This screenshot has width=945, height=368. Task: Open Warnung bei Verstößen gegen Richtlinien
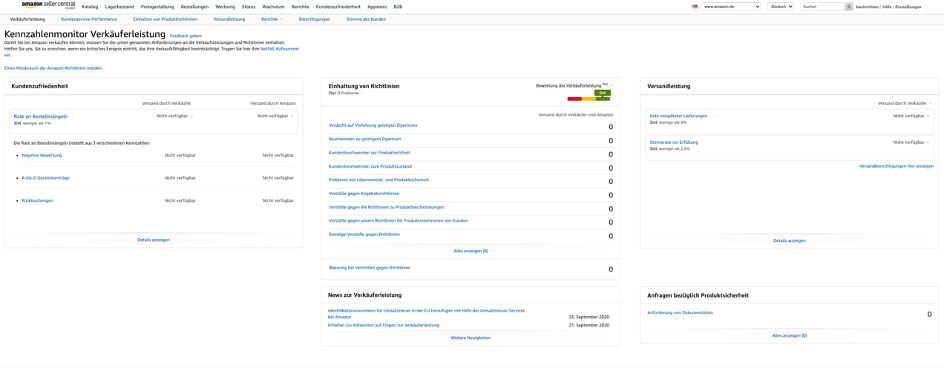pyautogui.click(x=369, y=267)
